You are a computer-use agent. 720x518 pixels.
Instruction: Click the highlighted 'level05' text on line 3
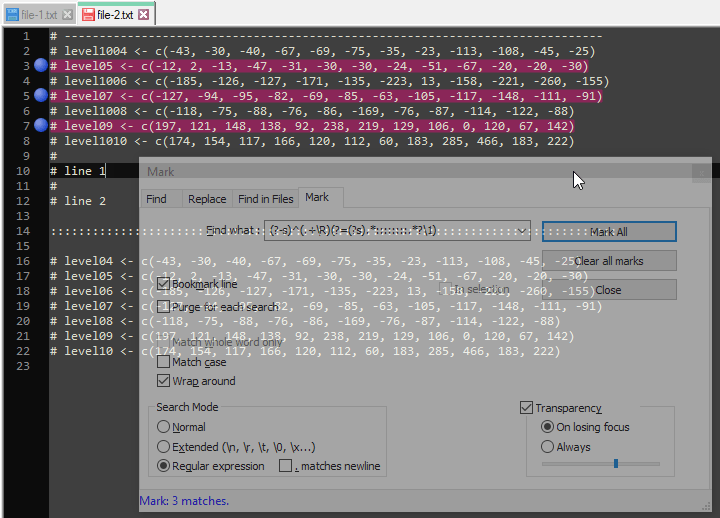tap(89, 66)
